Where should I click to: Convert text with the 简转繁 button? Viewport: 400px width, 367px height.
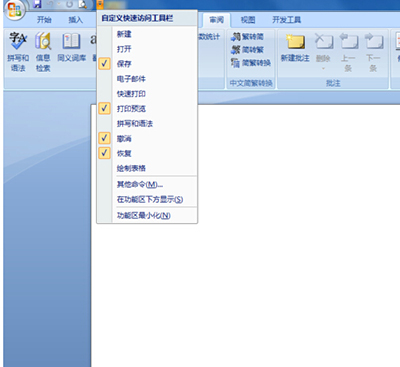(x=247, y=50)
